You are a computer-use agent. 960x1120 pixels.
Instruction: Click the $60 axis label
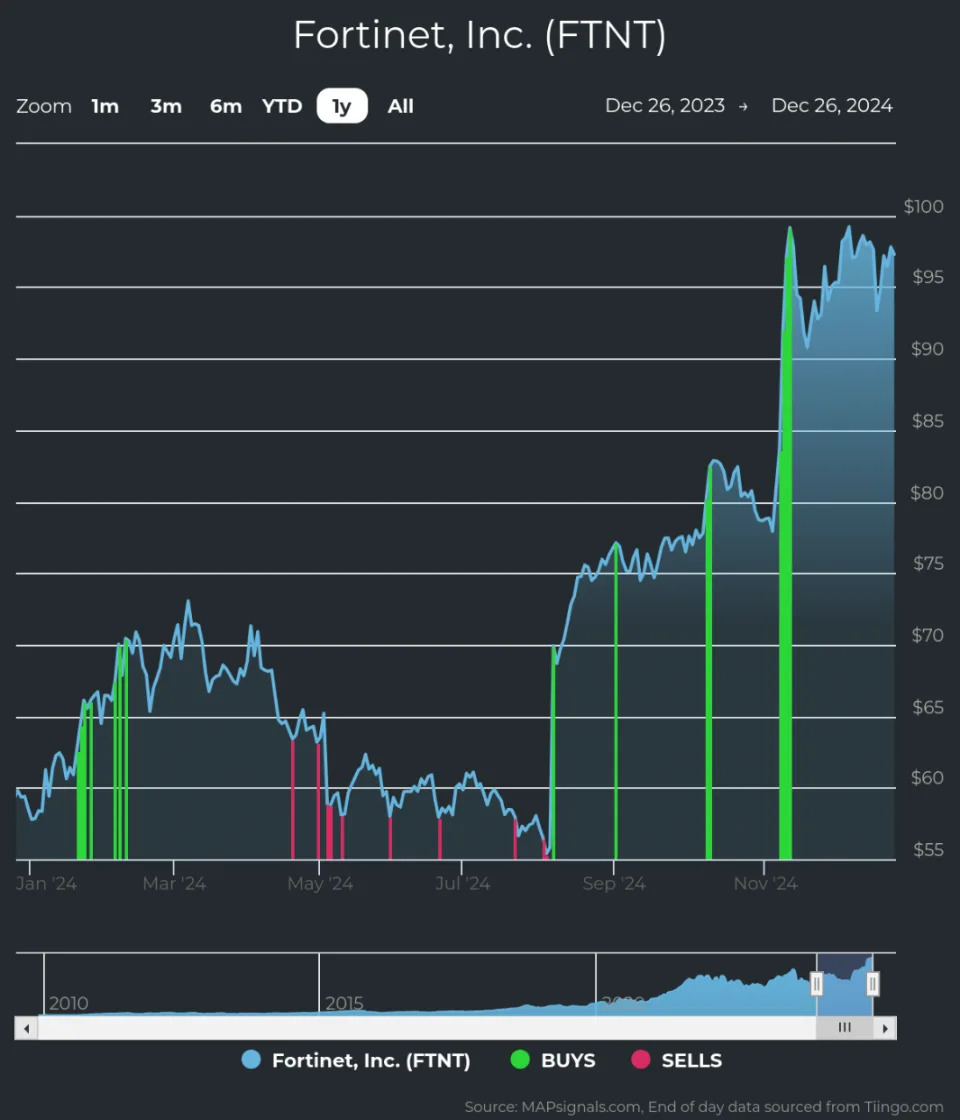[927, 778]
